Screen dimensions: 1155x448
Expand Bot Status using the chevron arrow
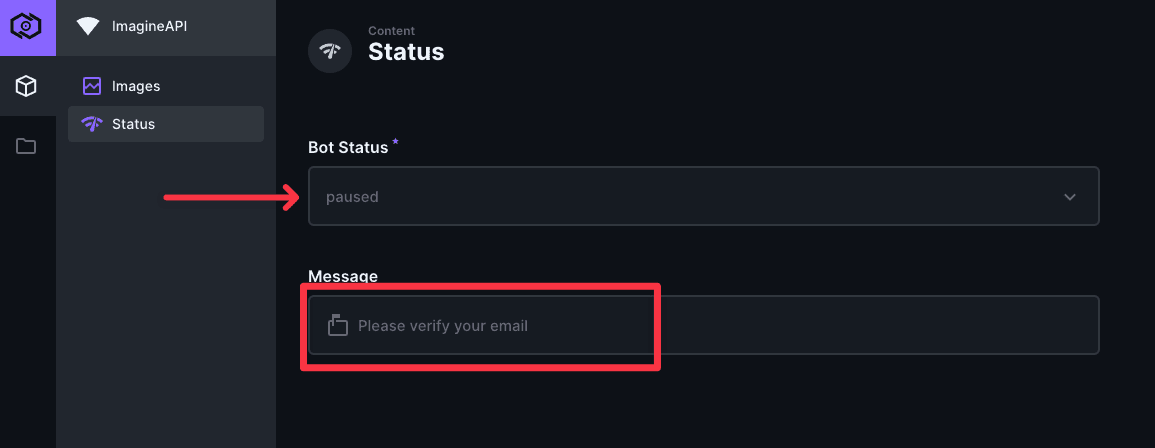(1069, 197)
